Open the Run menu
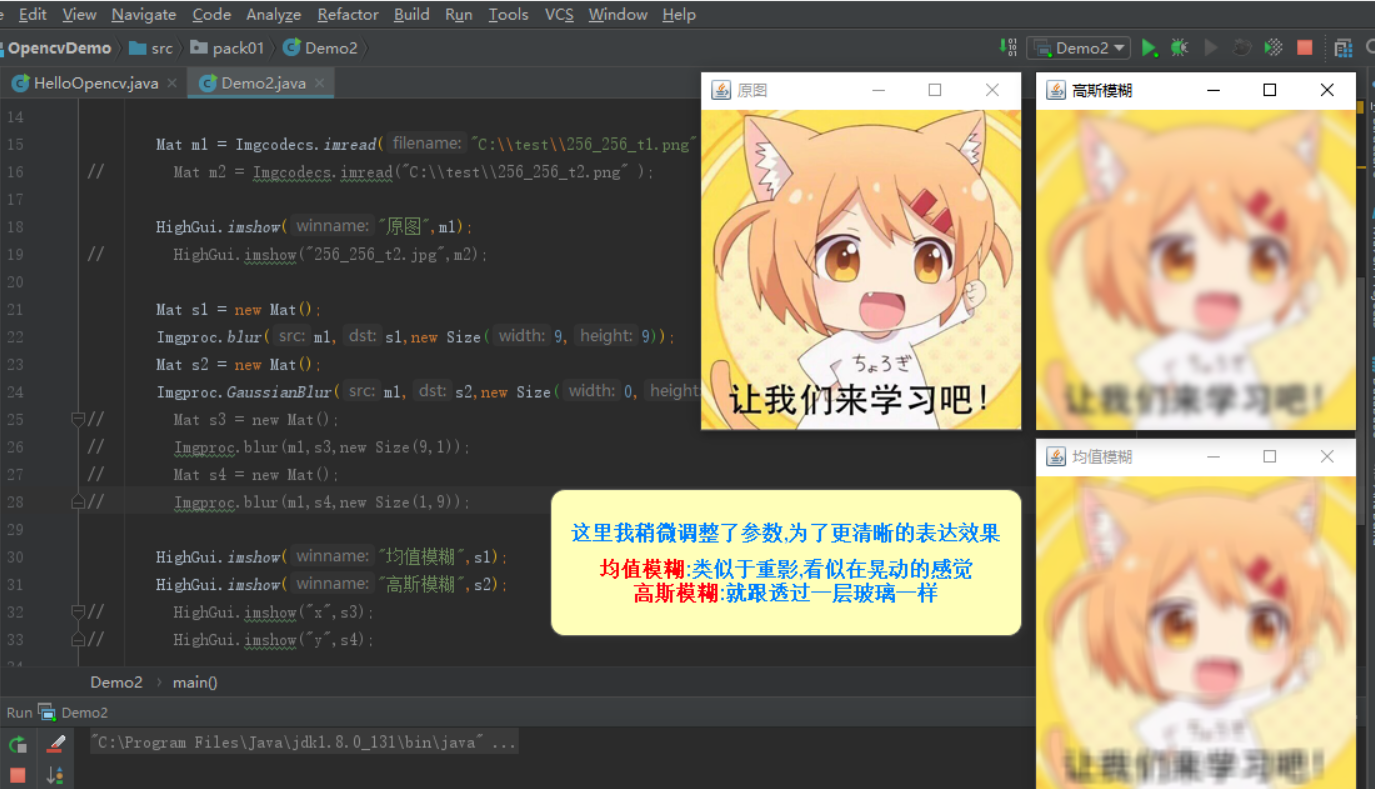The width and height of the screenshot is (1375, 789). 459,14
